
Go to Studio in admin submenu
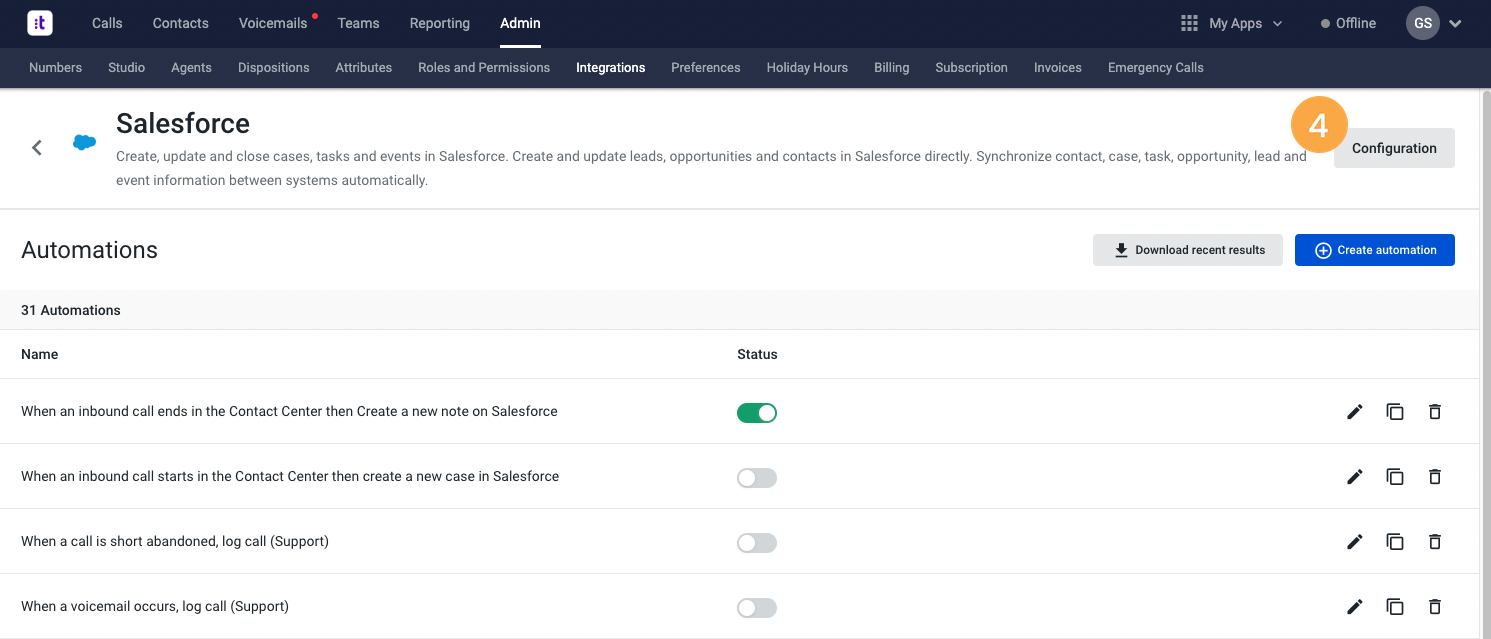(127, 68)
